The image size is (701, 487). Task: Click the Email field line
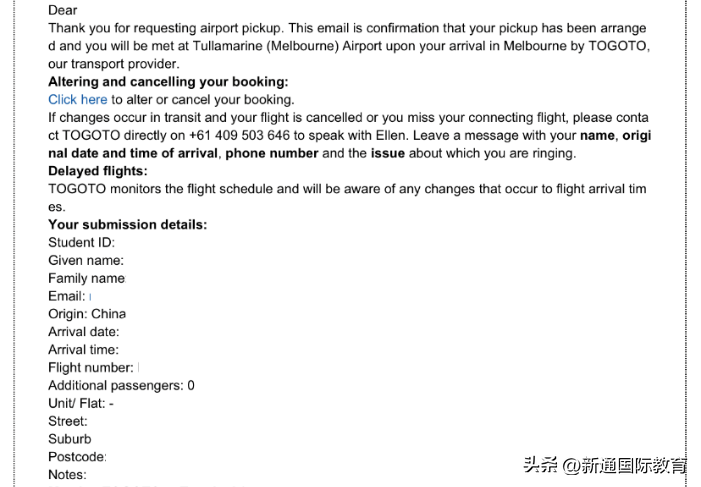click(x=67, y=296)
